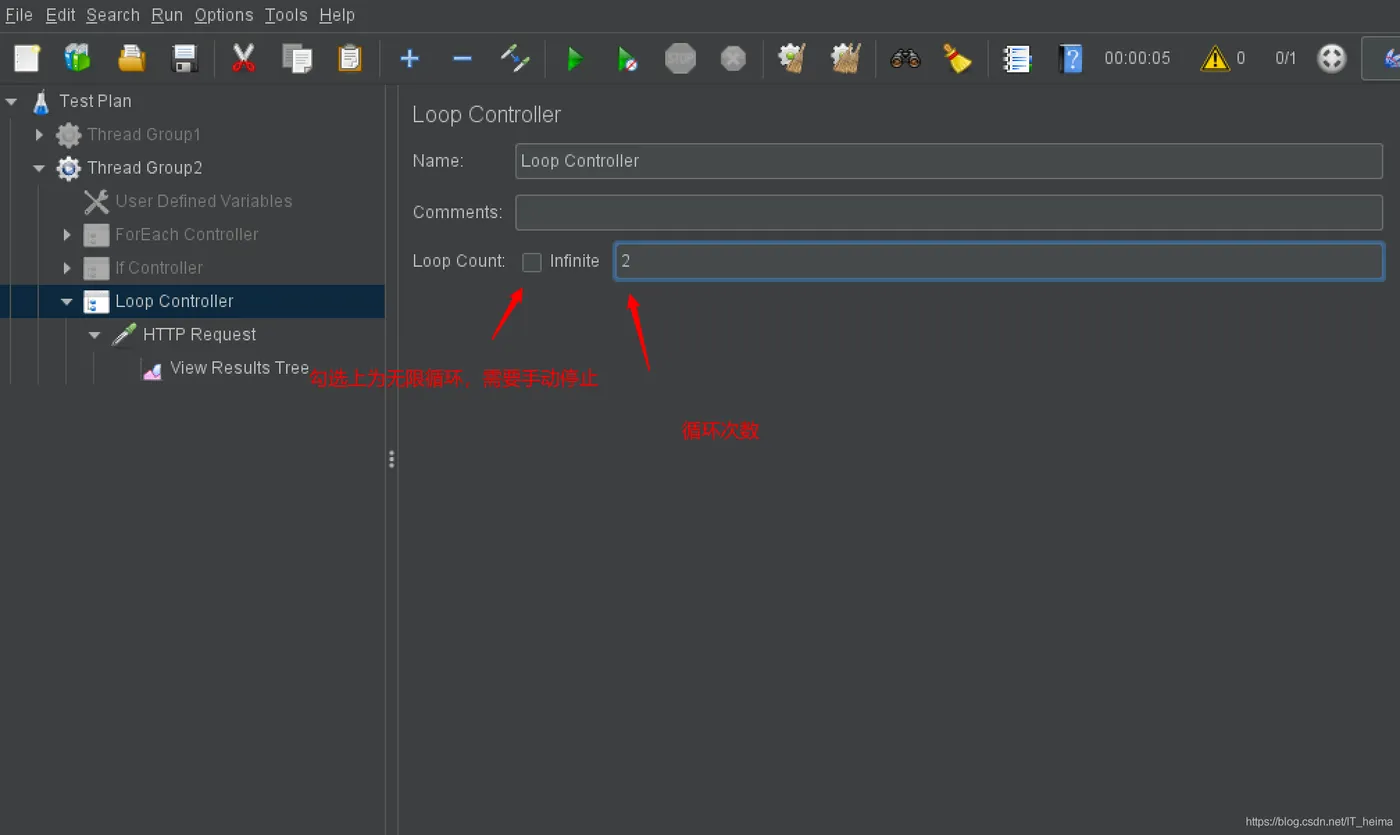Open the File menu
Screen dimensions: 1400x835
(x=19, y=15)
